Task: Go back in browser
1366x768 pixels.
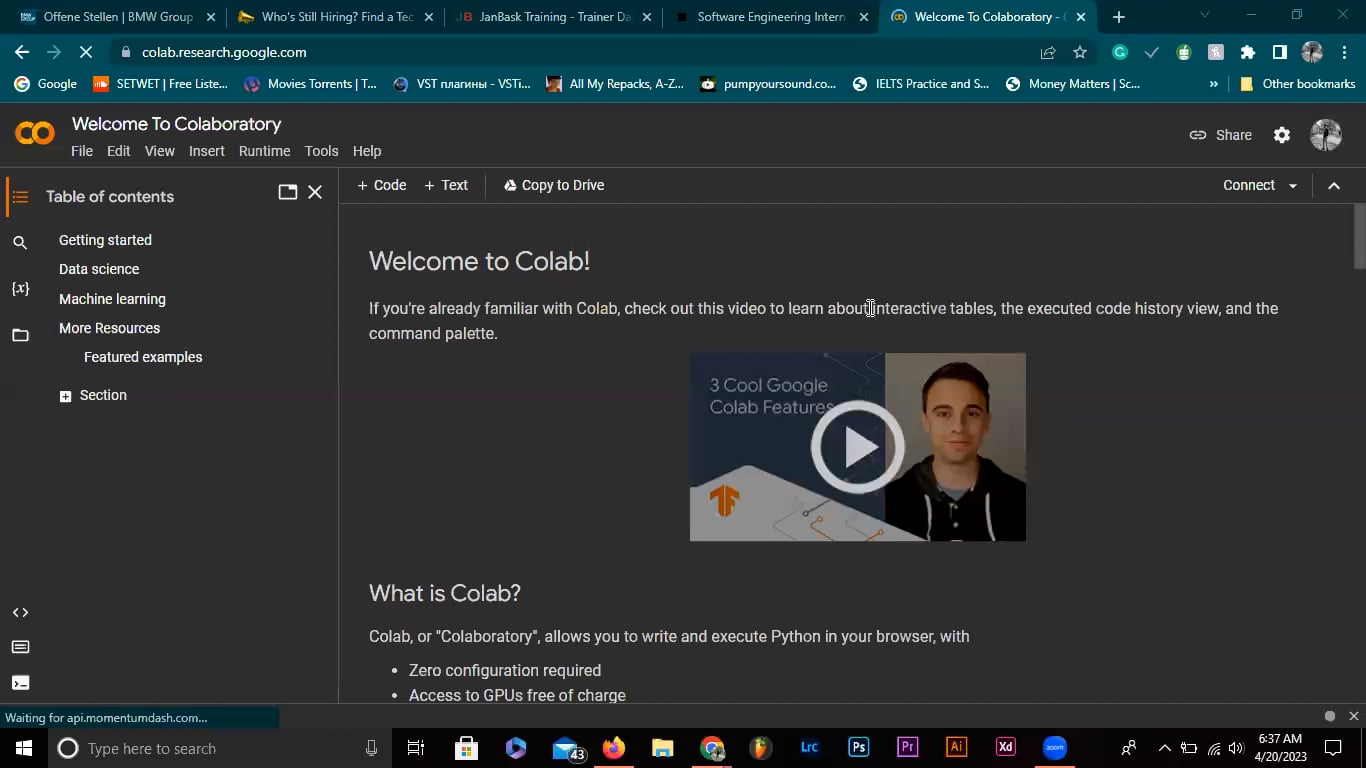Action: [x=22, y=52]
